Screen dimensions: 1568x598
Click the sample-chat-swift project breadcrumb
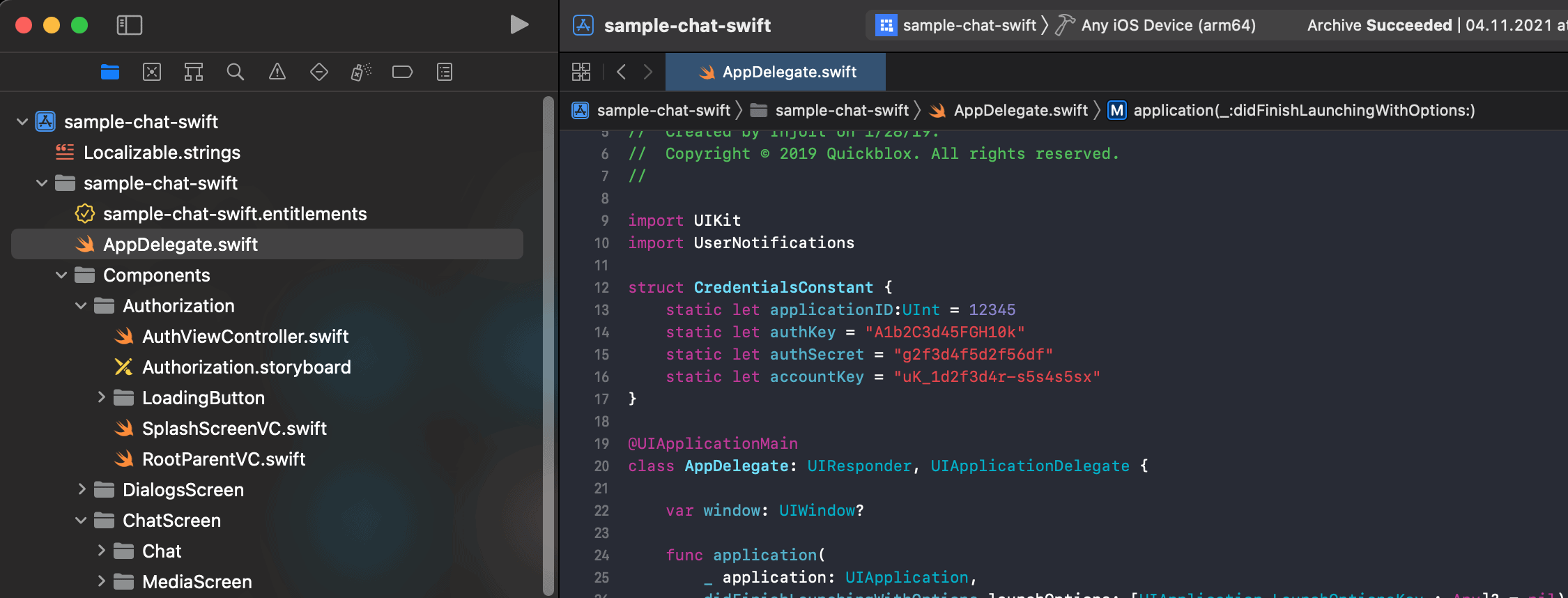[652, 110]
